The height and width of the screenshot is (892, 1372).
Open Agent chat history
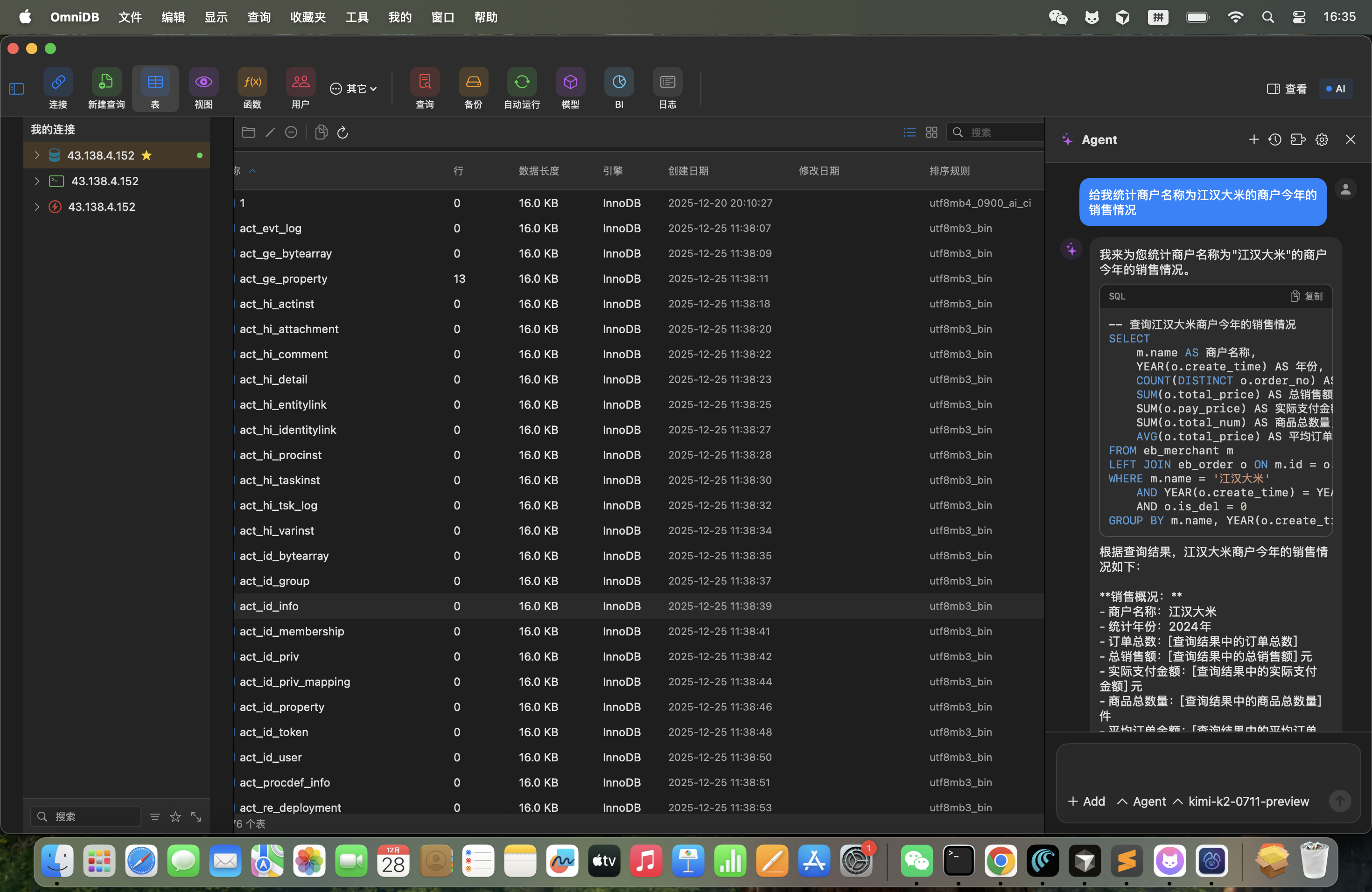tap(1274, 139)
